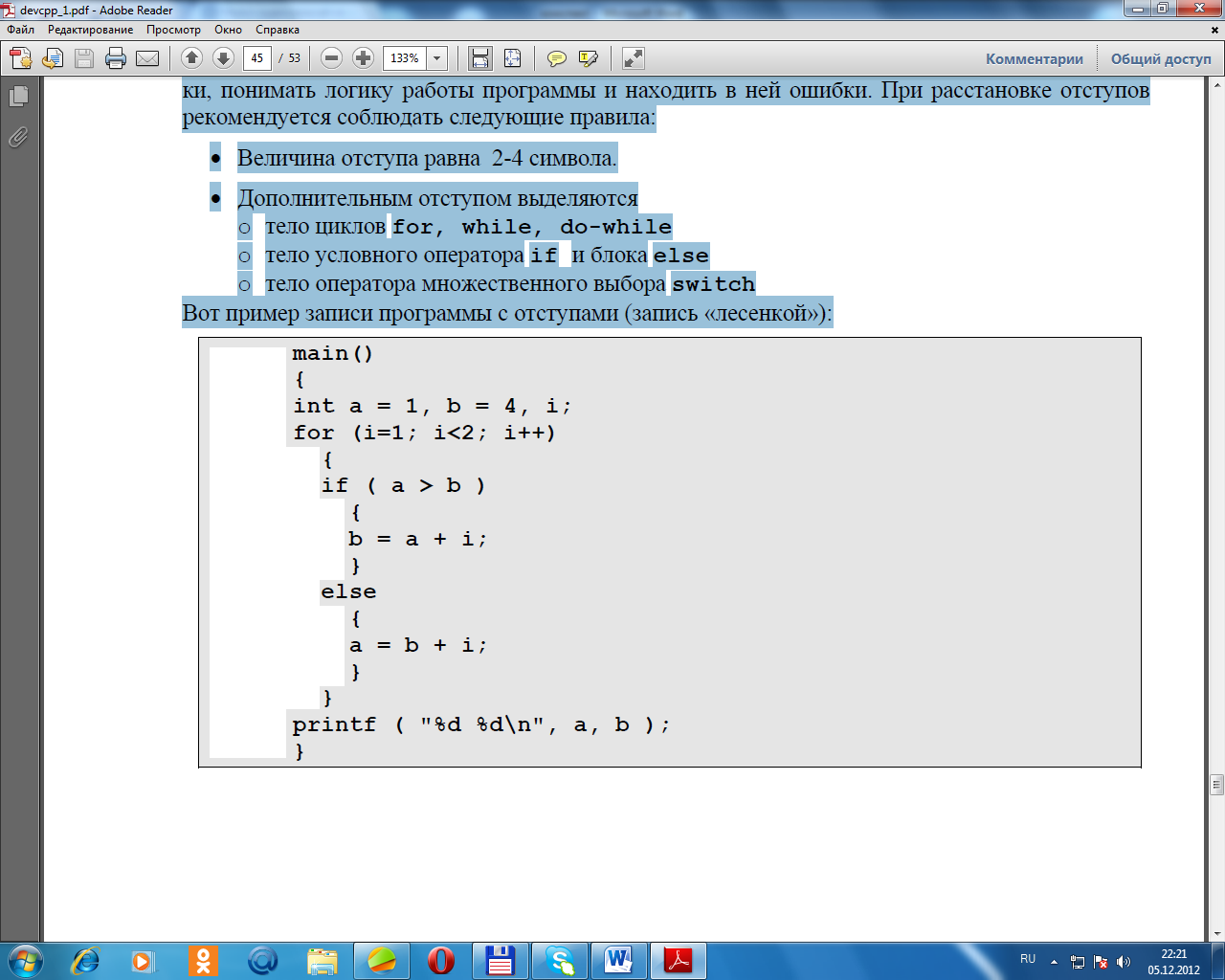Click the "else" keyword in the code listing

click(349, 591)
